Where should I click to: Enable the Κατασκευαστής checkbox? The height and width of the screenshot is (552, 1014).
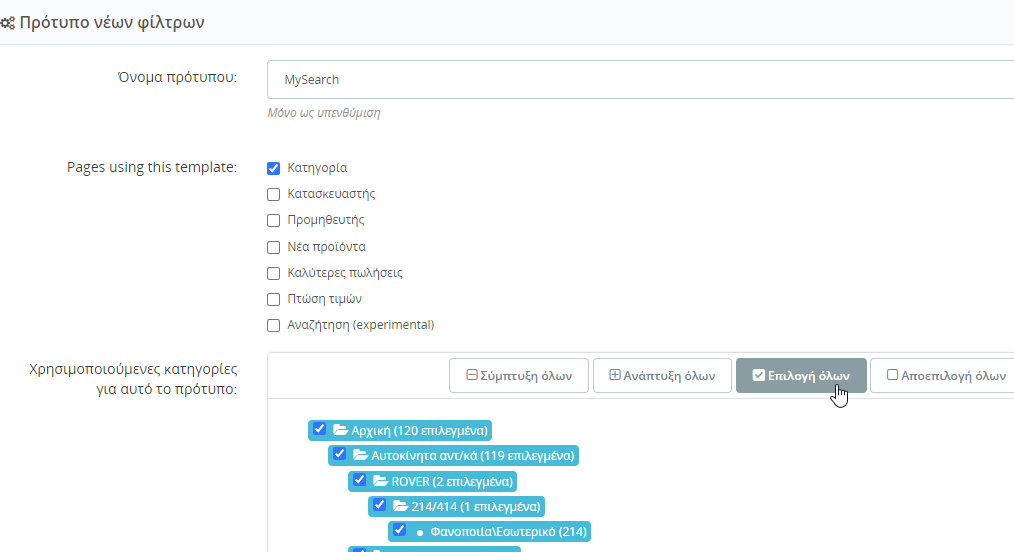click(274, 194)
